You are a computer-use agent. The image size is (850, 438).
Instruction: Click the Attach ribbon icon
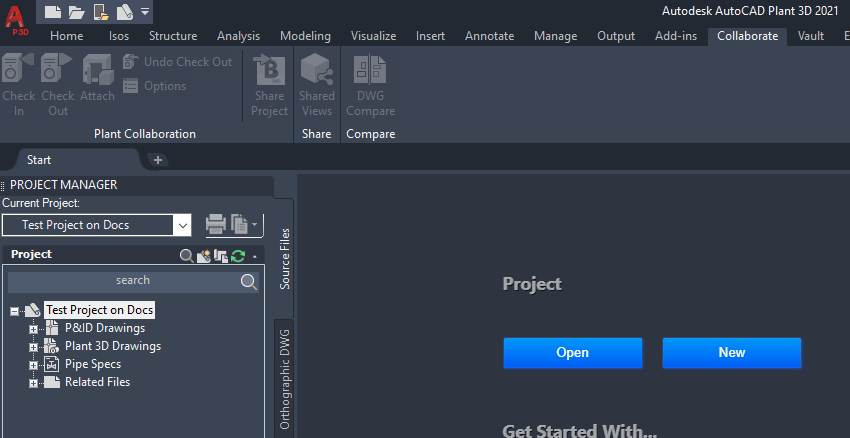97,69
